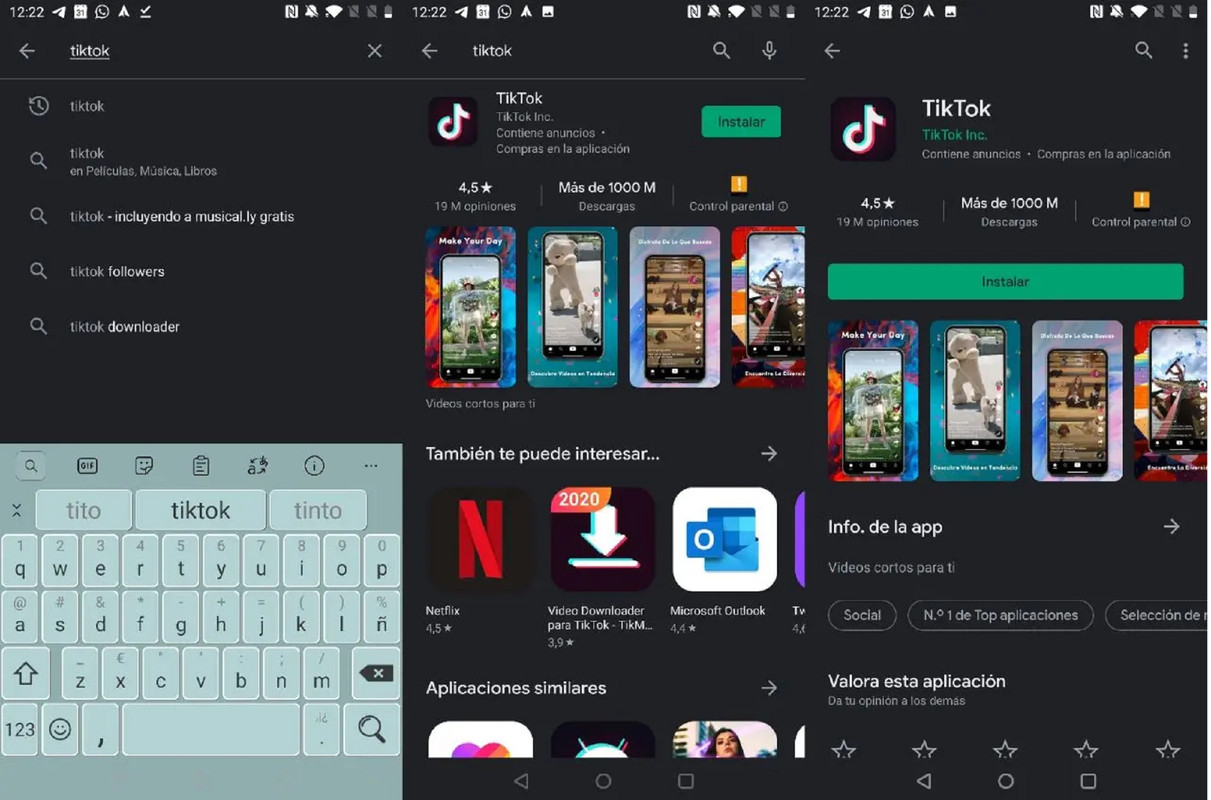The height and width of the screenshot is (800, 1211).
Task: Tap Android back button under detail page
Action: coord(923,781)
